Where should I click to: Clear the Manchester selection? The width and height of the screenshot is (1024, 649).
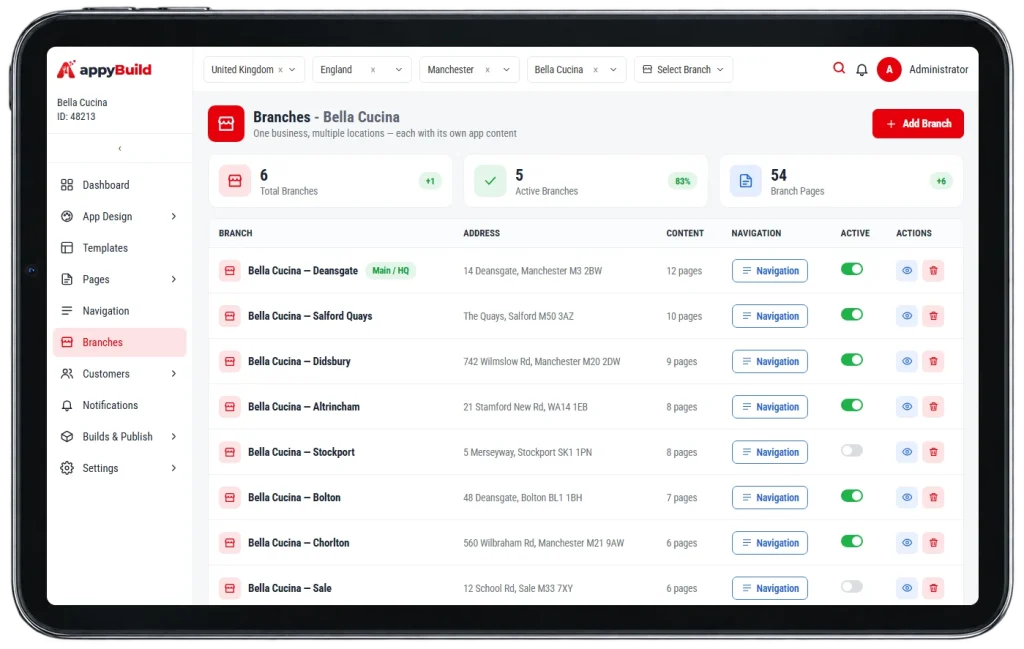(x=487, y=70)
